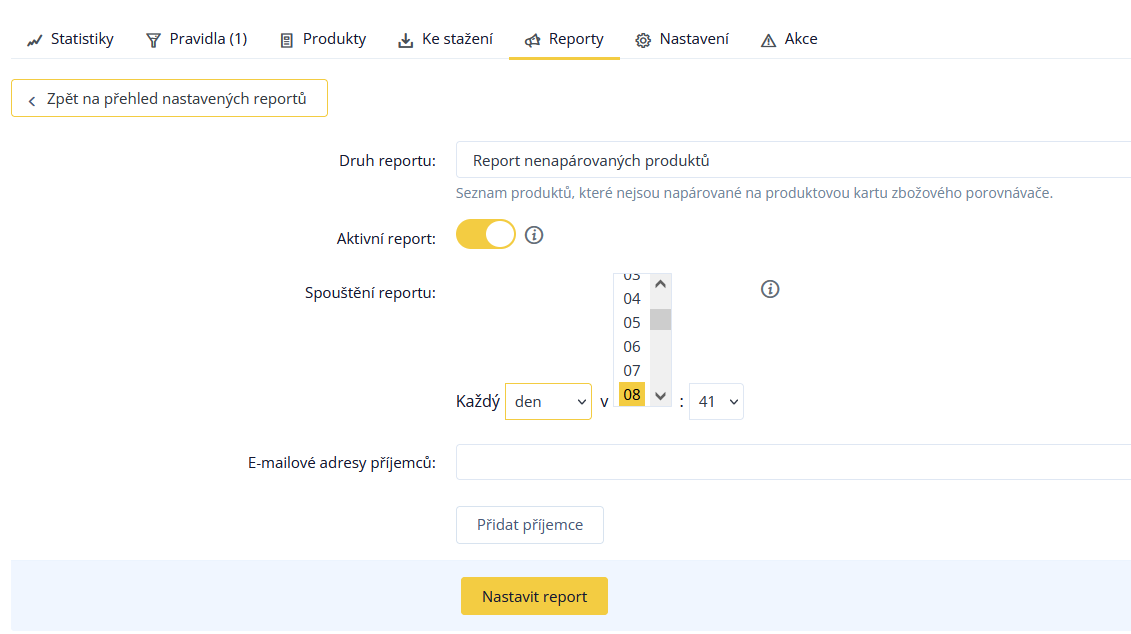
Task: Switch to Pravidla (1) tab
Action: (195, 39)
